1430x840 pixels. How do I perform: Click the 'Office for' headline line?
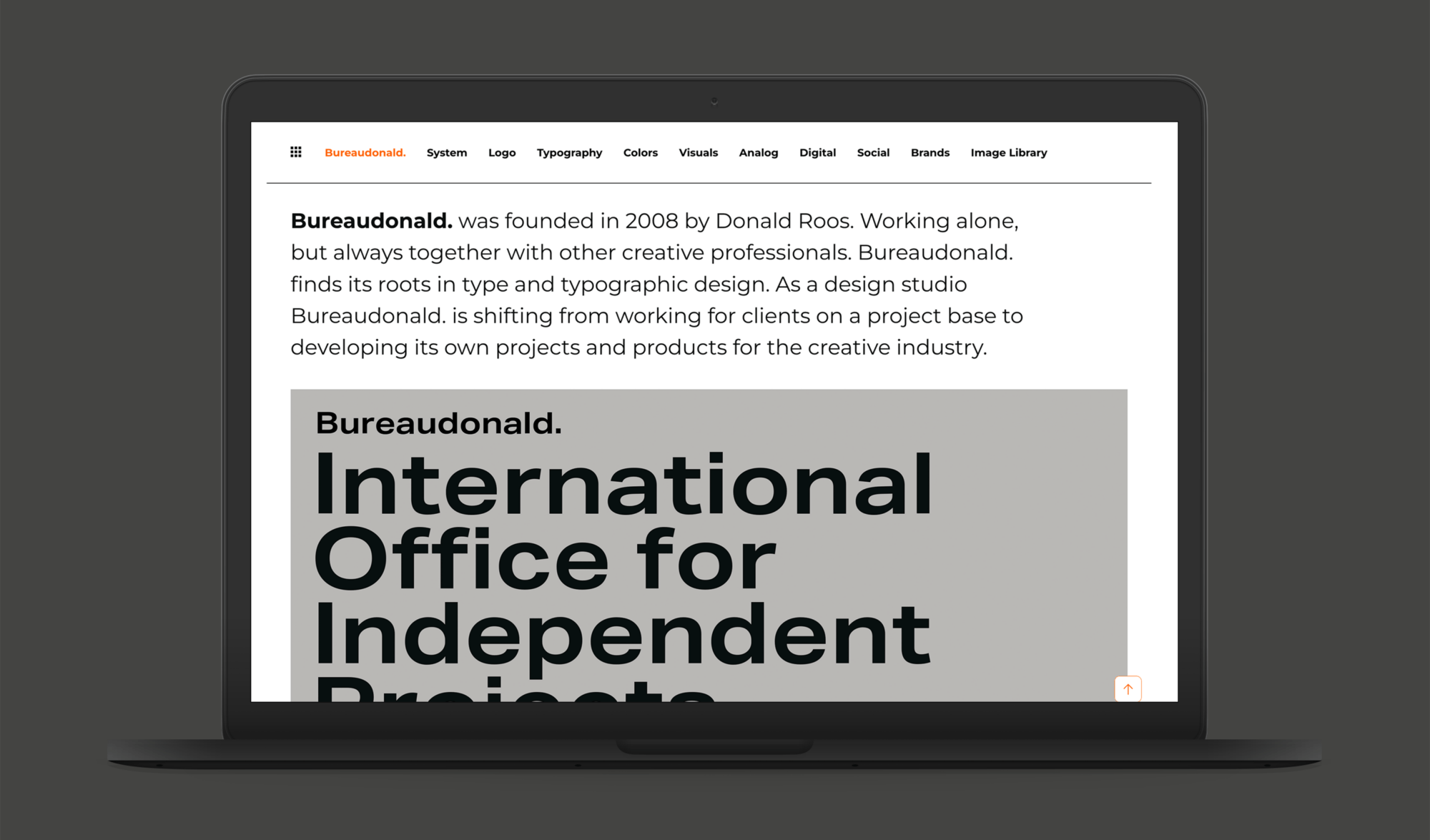[x=543, y=560]
